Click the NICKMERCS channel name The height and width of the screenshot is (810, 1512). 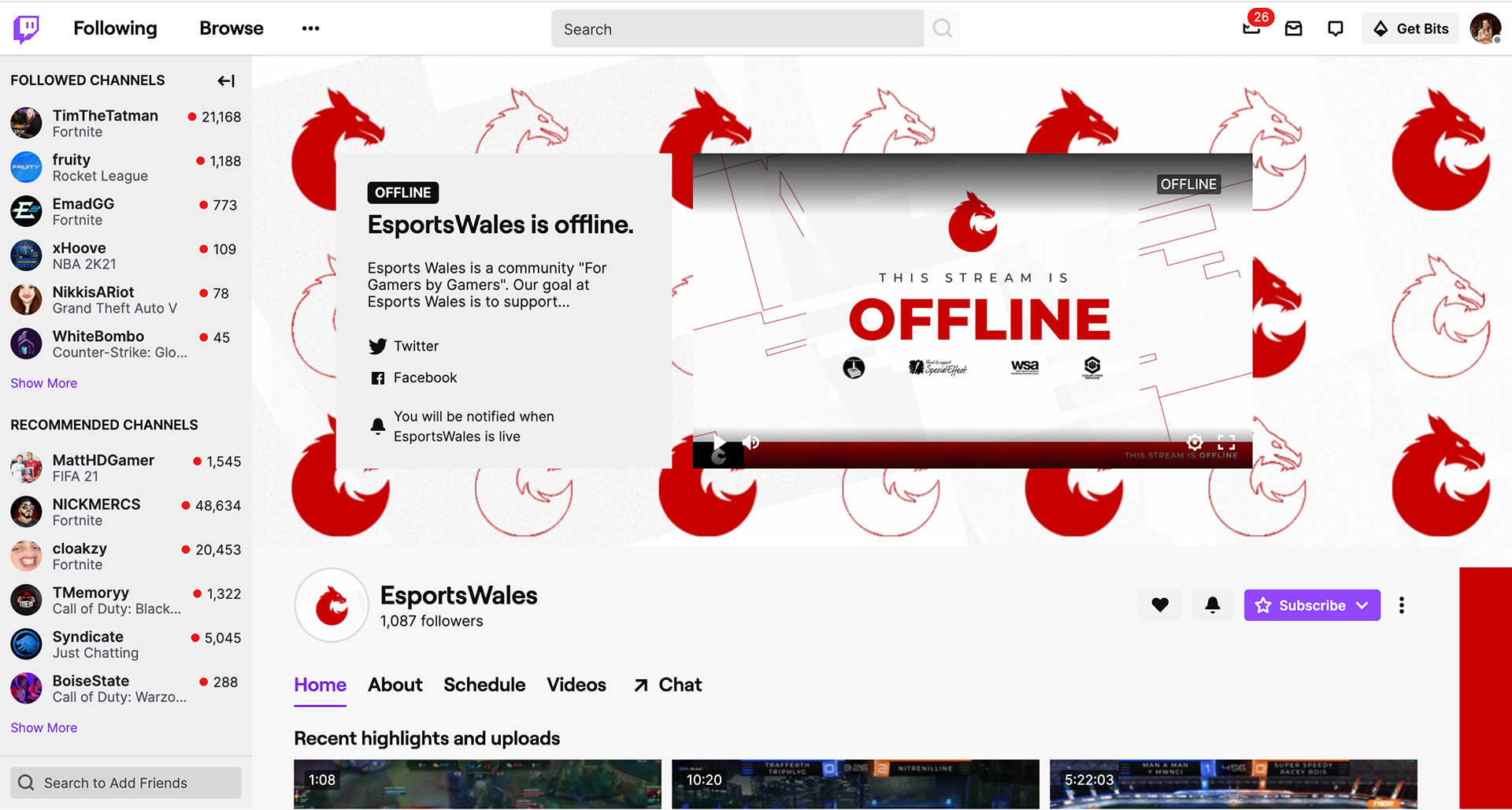tap(97, 504)
